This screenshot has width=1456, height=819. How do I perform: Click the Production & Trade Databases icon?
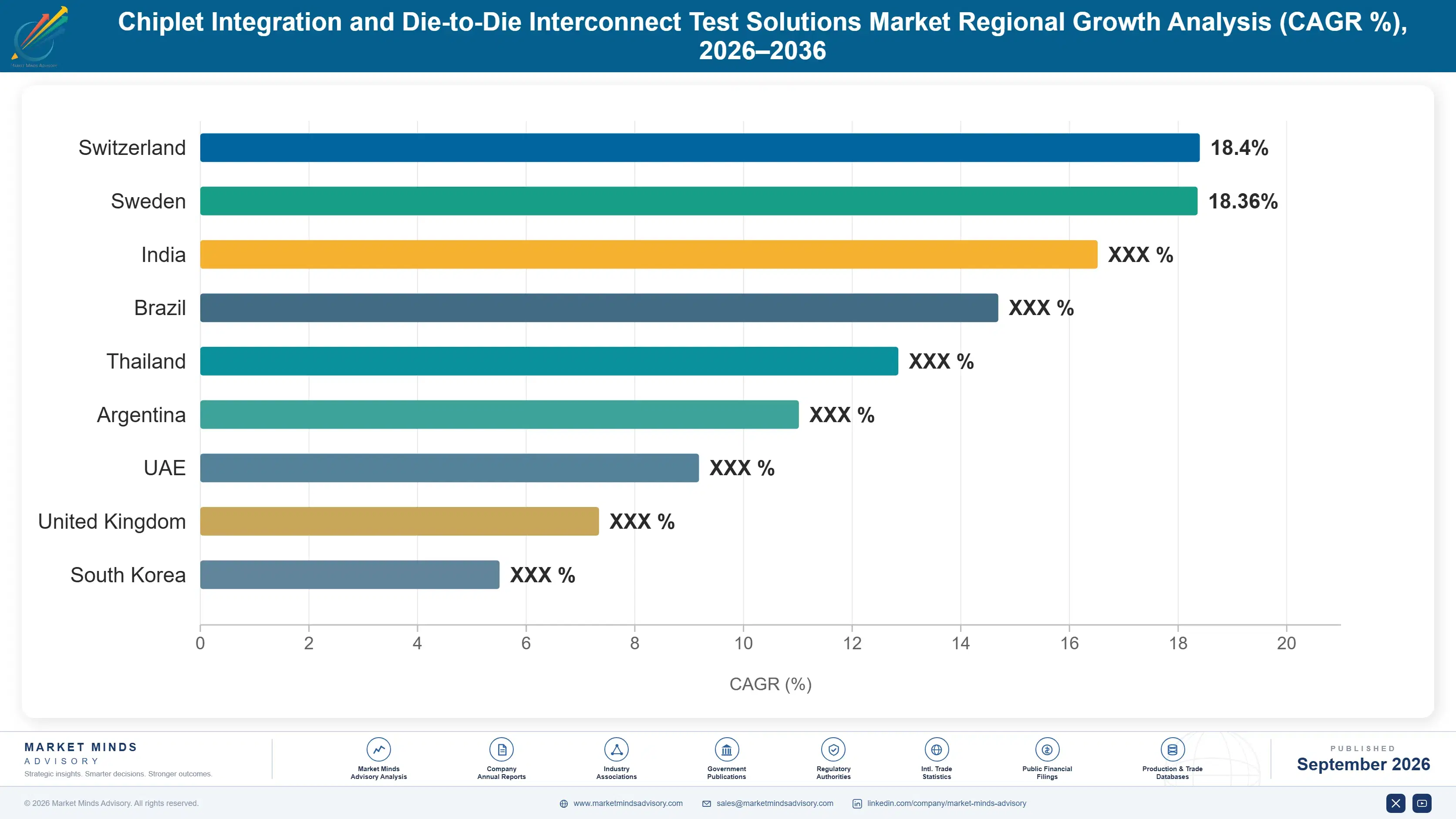[x=1172, y=749]
